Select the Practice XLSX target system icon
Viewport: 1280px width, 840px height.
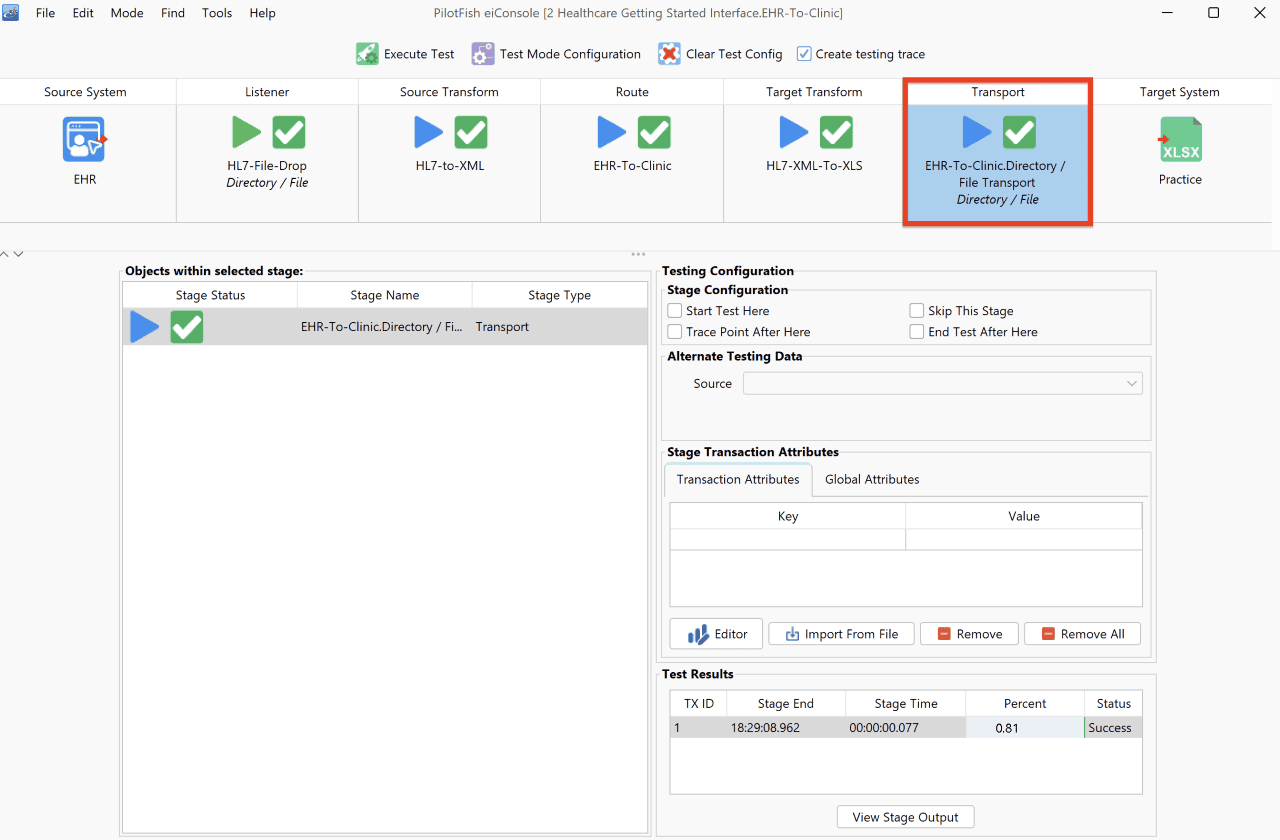pos(1180,139)
